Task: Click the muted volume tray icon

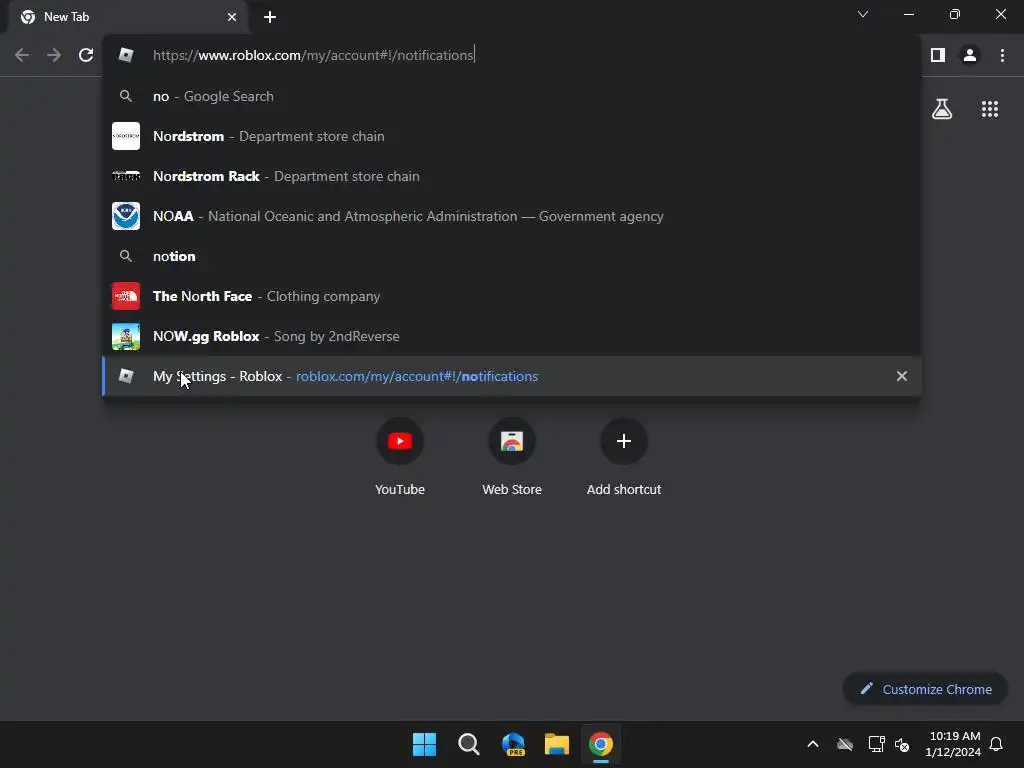Action: click(x=903, y=744)
